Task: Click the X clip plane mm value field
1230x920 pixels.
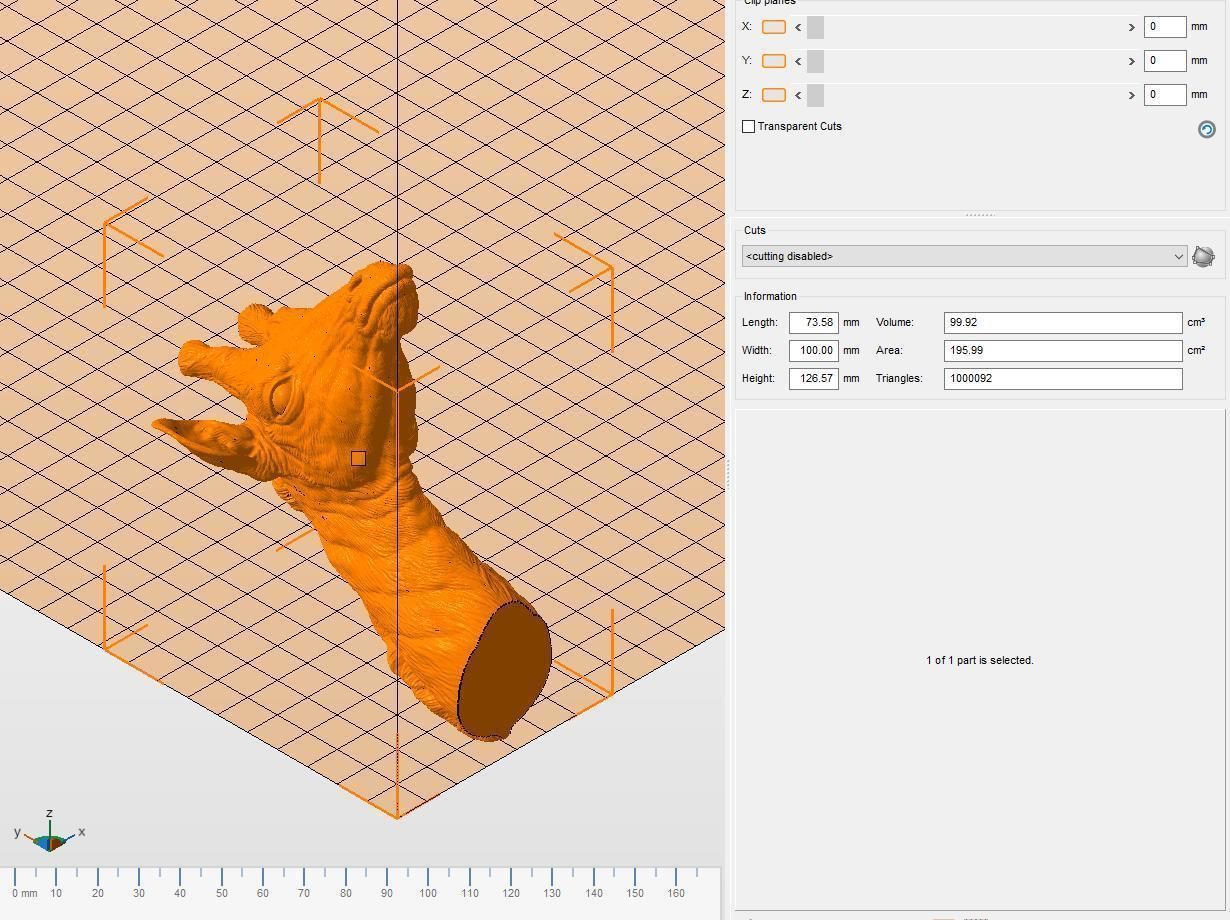Action: [1165, 27]
